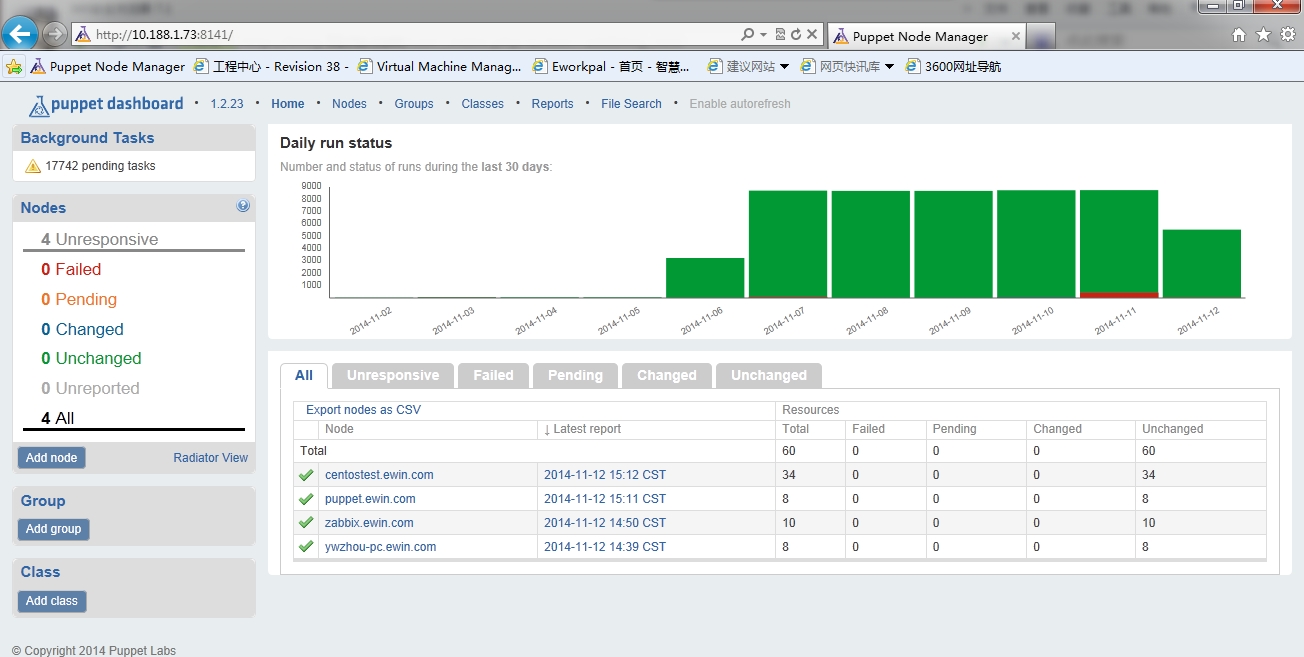Refresh the page with the reload icon

tap(796, 34)
